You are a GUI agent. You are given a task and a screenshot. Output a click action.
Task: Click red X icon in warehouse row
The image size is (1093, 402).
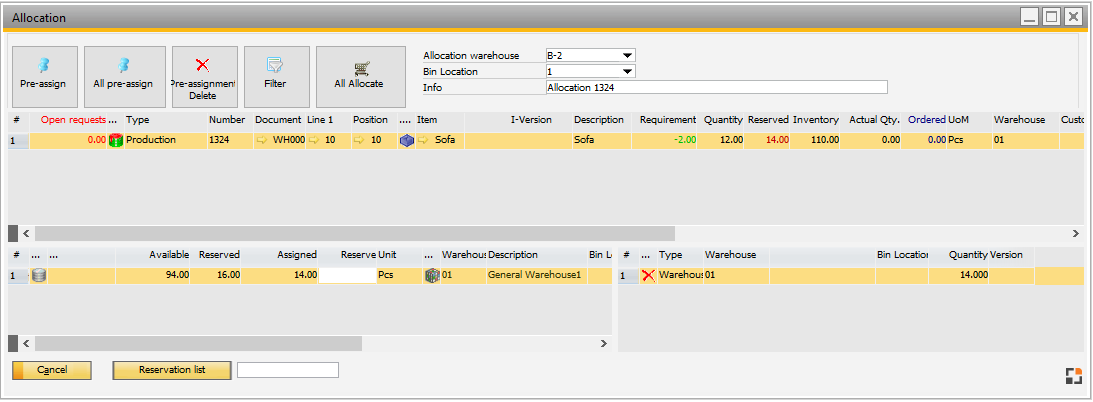coord(648,275)
